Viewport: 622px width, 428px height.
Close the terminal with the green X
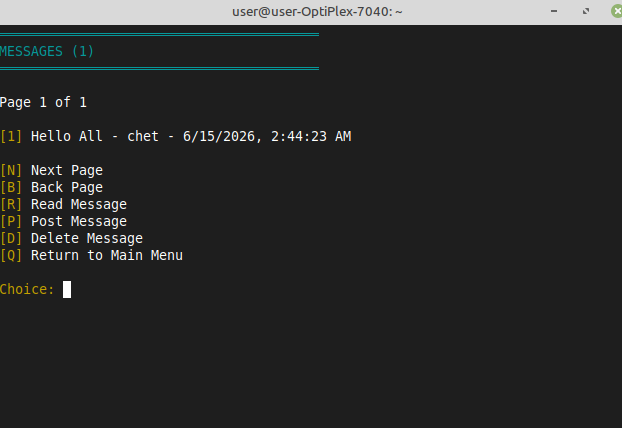click(616, 12)
